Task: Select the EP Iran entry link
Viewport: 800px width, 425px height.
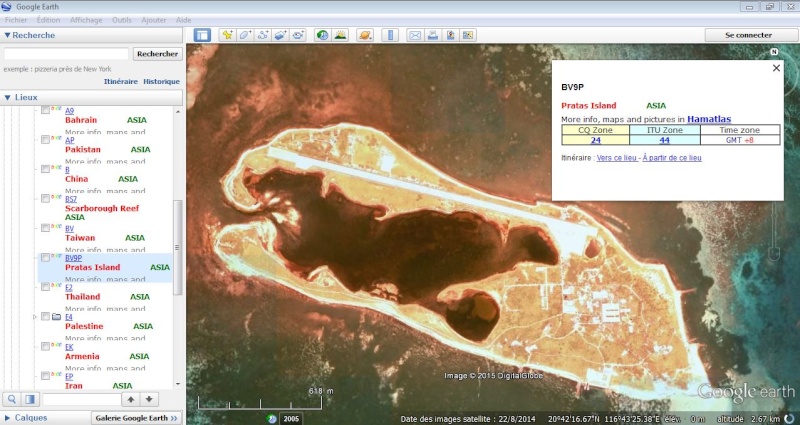Action: coord(69,377)
